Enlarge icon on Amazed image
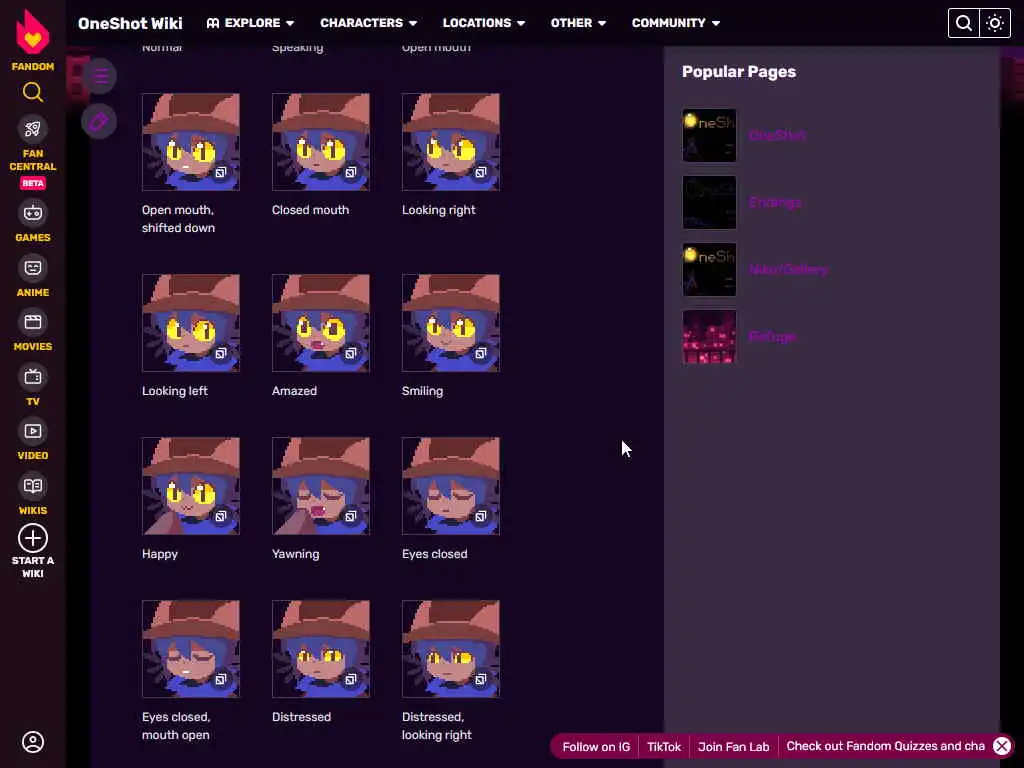The image size is (1024, 768). pyautogui.click(x=351, y=353)
